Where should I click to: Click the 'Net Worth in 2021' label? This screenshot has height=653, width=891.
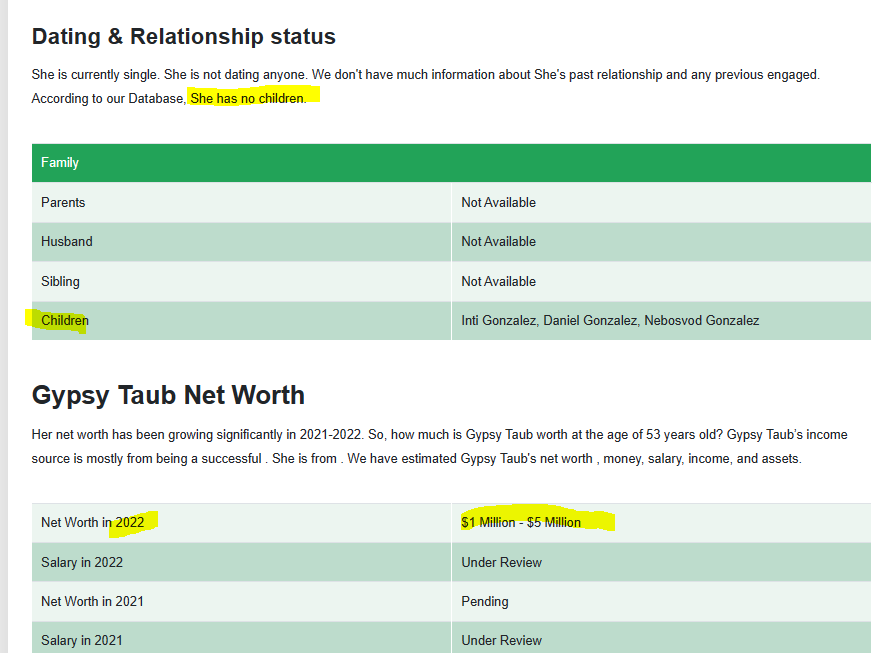tap(92, 601)
